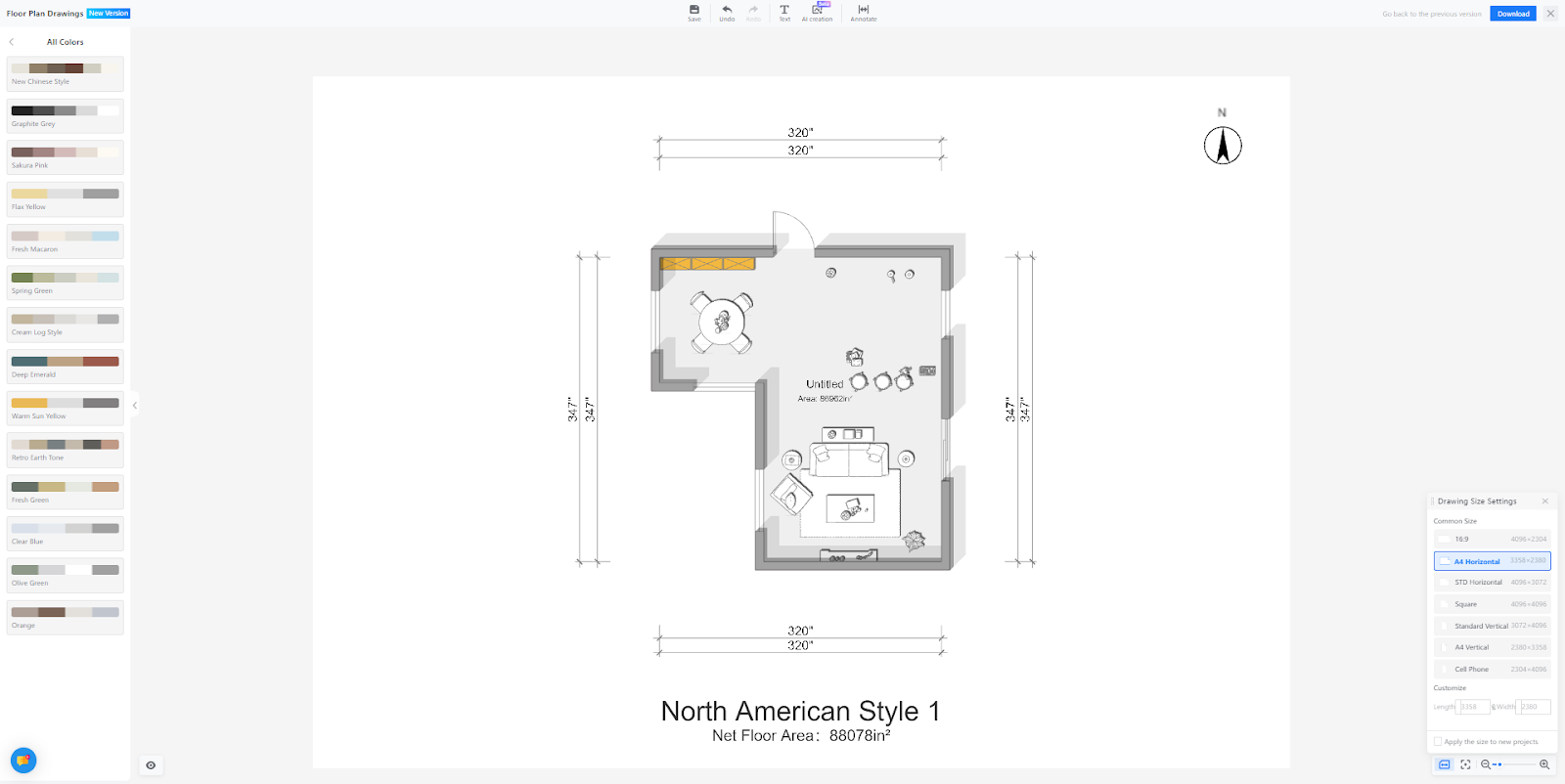Close the Drawing Size Settings panel
This screenshot has width=1565, height=784.
pos(1545,501)
